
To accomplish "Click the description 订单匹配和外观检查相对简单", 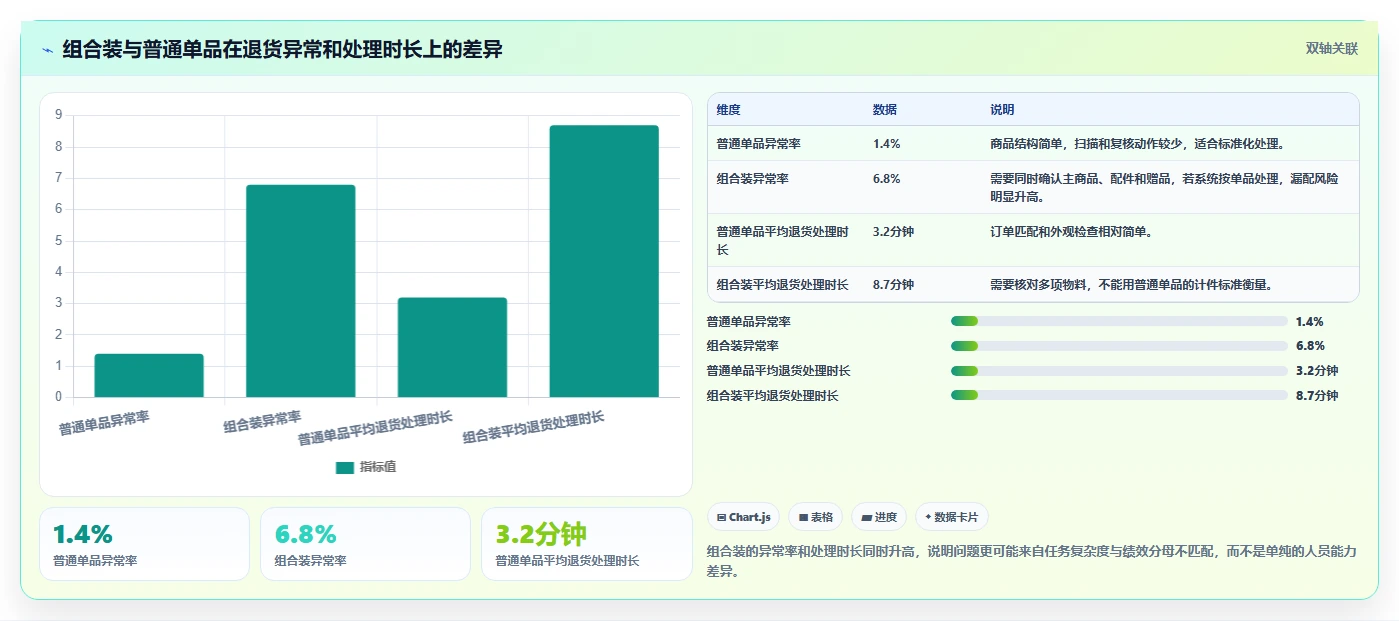I will (1071, 232).
